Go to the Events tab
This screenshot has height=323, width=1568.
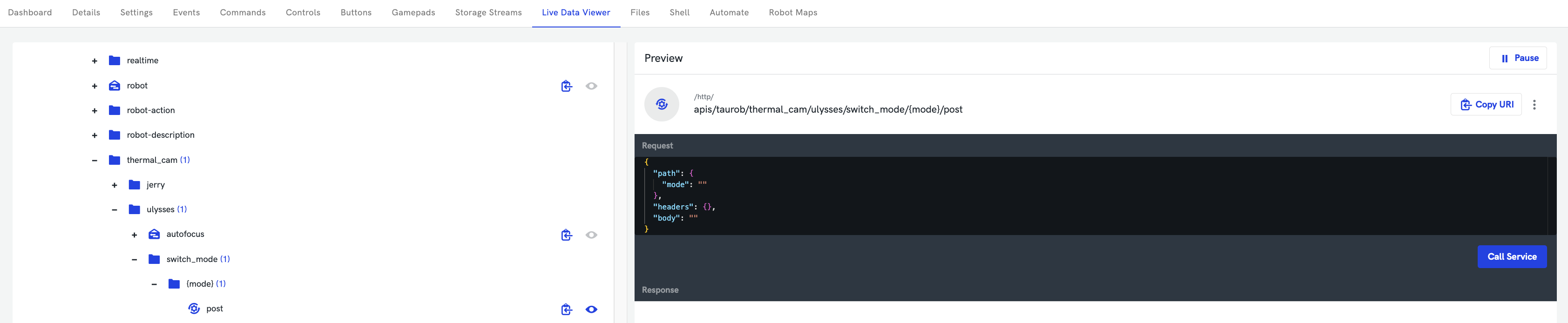186,12
